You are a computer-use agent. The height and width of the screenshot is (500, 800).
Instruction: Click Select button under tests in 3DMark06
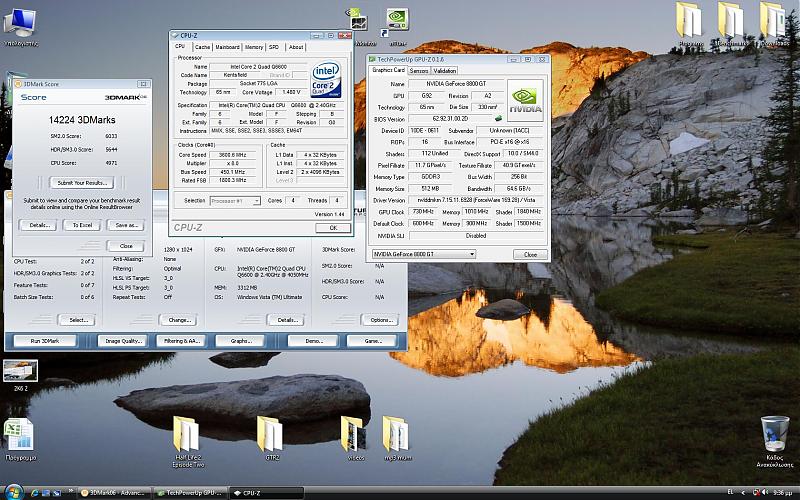pos(78,320)
